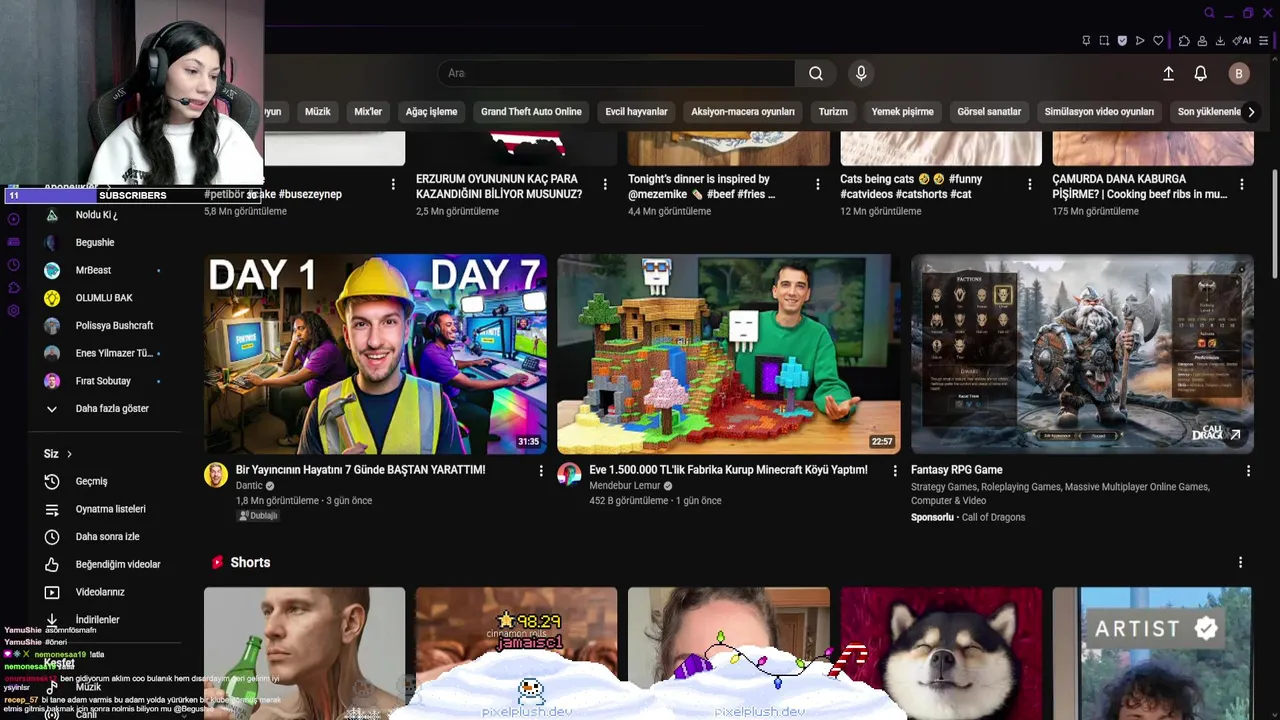Activate voice search microphone icon
This screenshot has width=1280, height=720.
tap(861, 73)
